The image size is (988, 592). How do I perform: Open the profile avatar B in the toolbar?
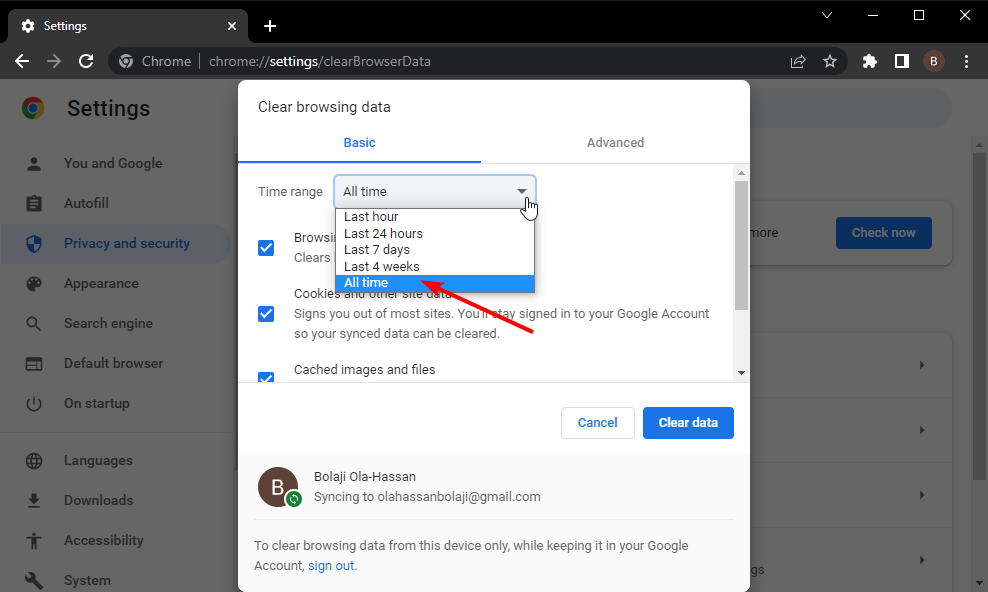point(934,61)
